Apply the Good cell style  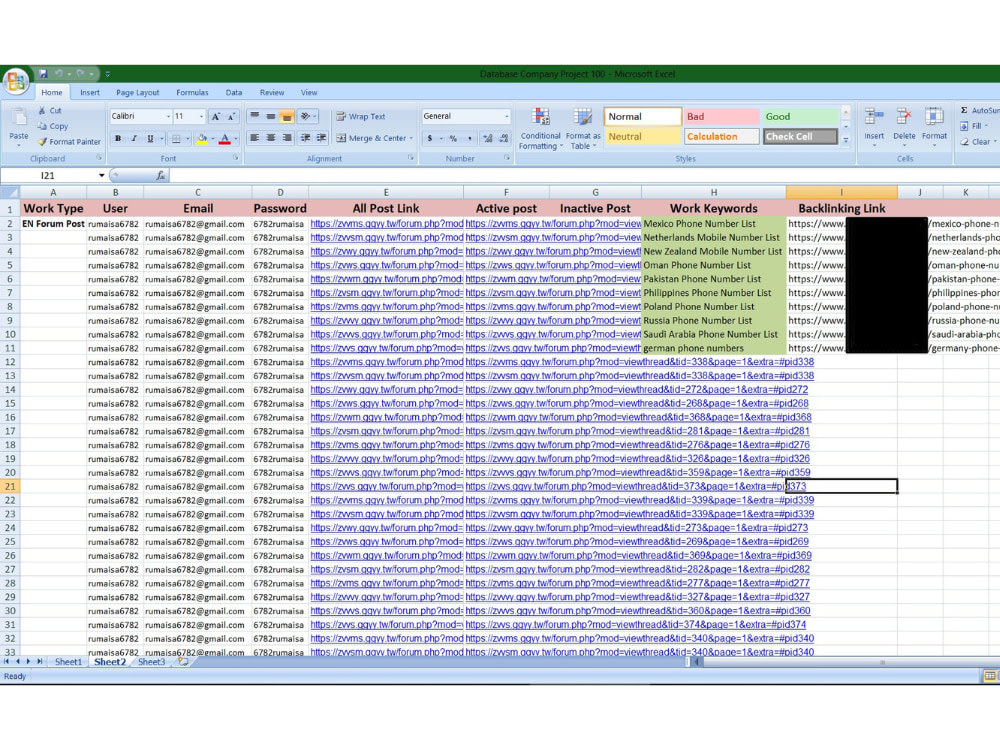(800, 116)
